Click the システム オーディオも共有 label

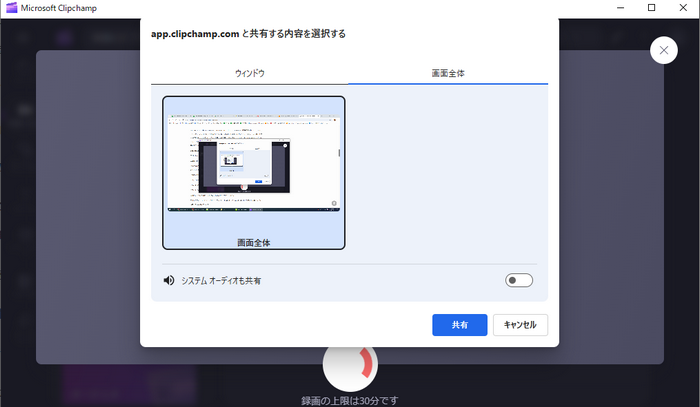[221, 281]
